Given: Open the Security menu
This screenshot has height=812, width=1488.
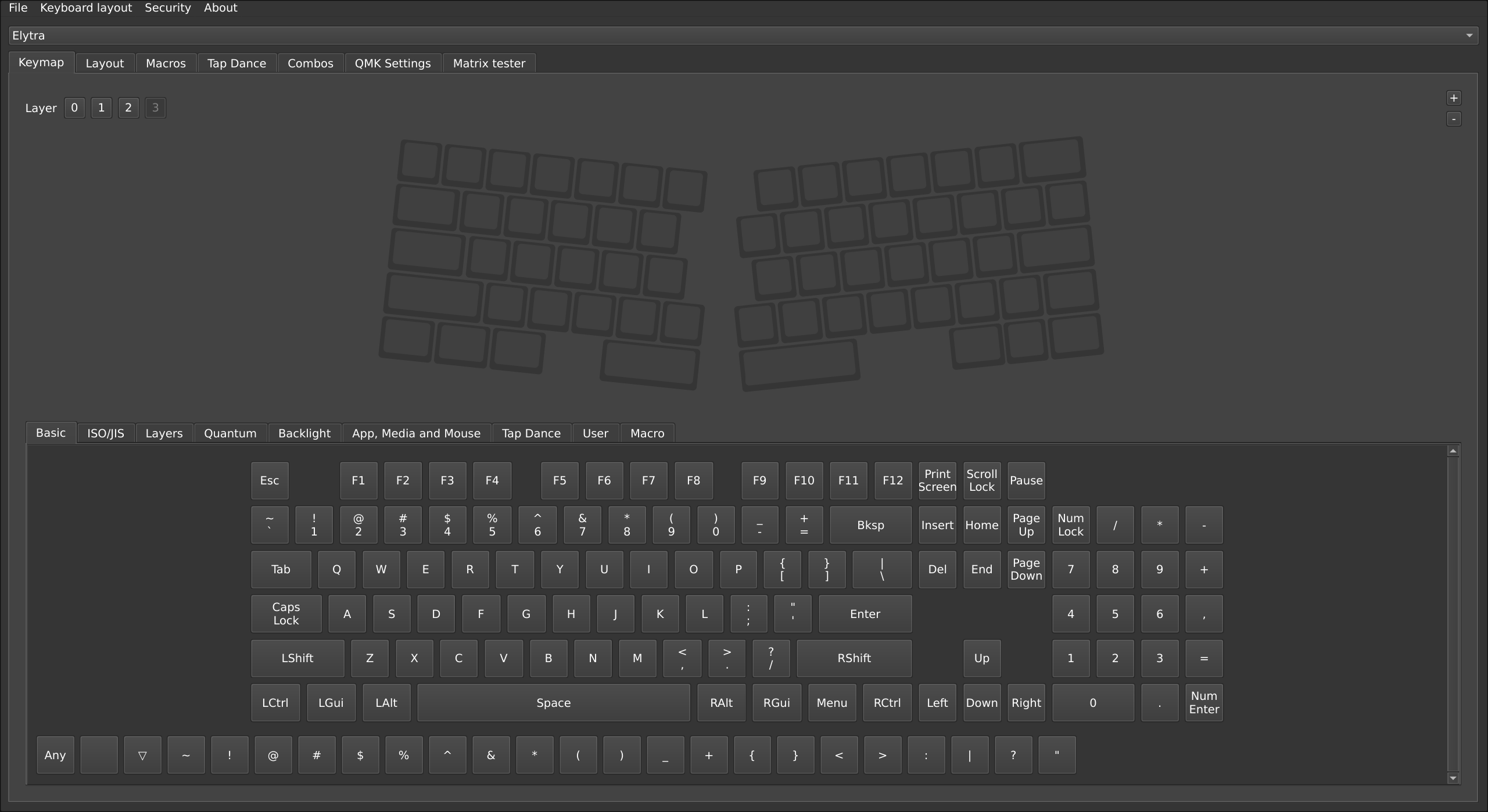Looking at the screenshot, I should click(167, 8).
